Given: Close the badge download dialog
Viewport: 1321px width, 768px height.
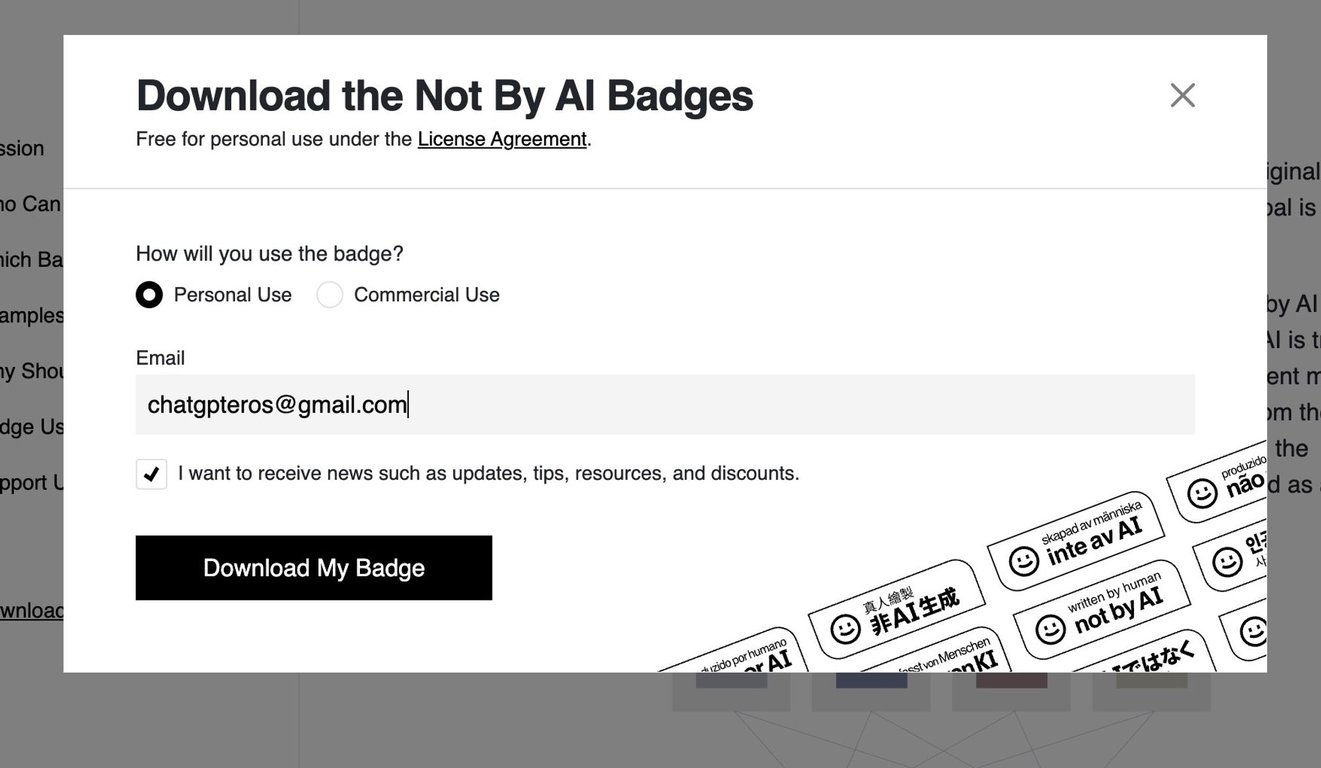Looking at the screenshot, I should pyautogui.click(x=1182, y=95).
